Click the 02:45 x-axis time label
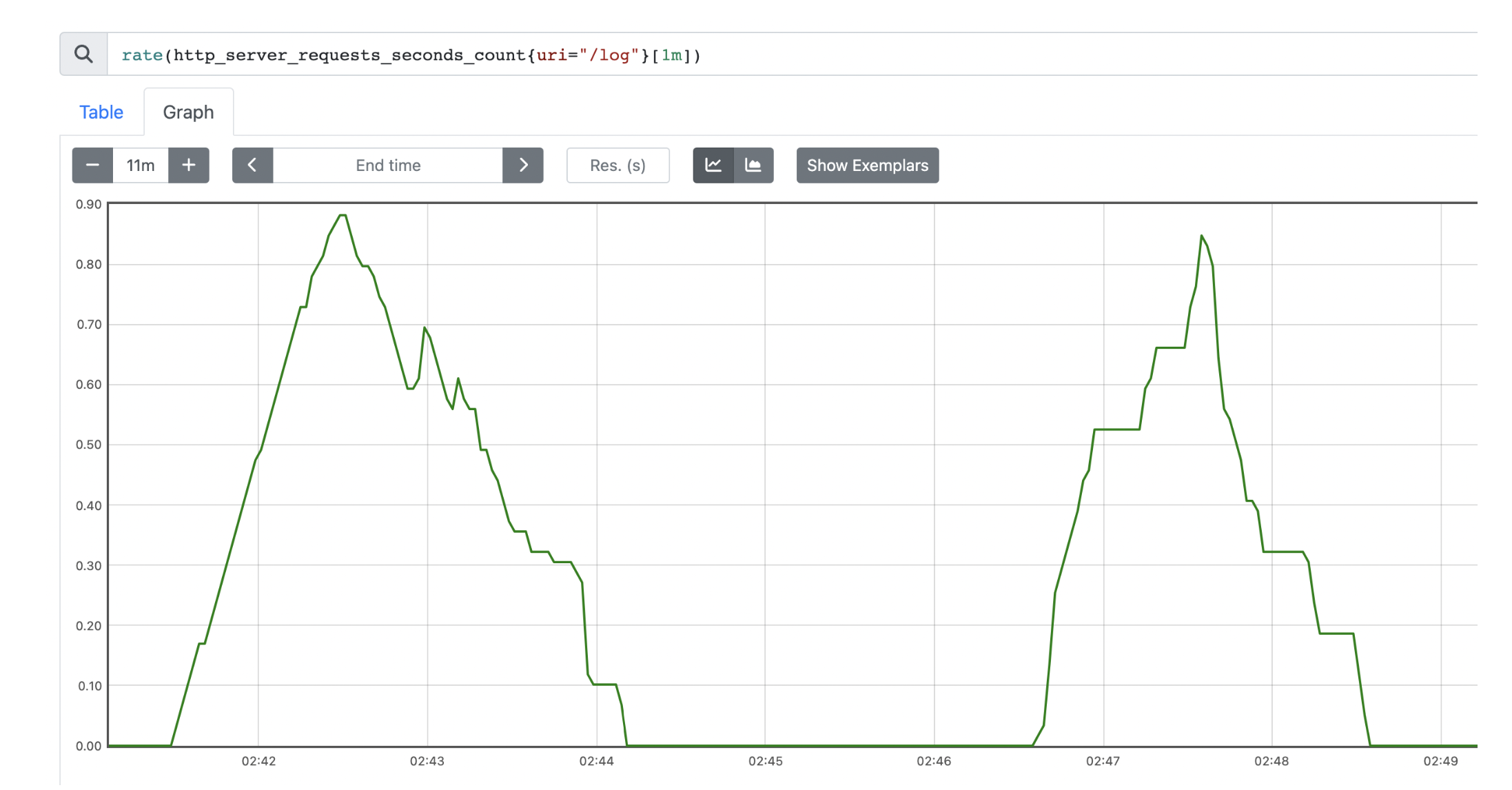Screen dimensions: 1512x790 765,761
